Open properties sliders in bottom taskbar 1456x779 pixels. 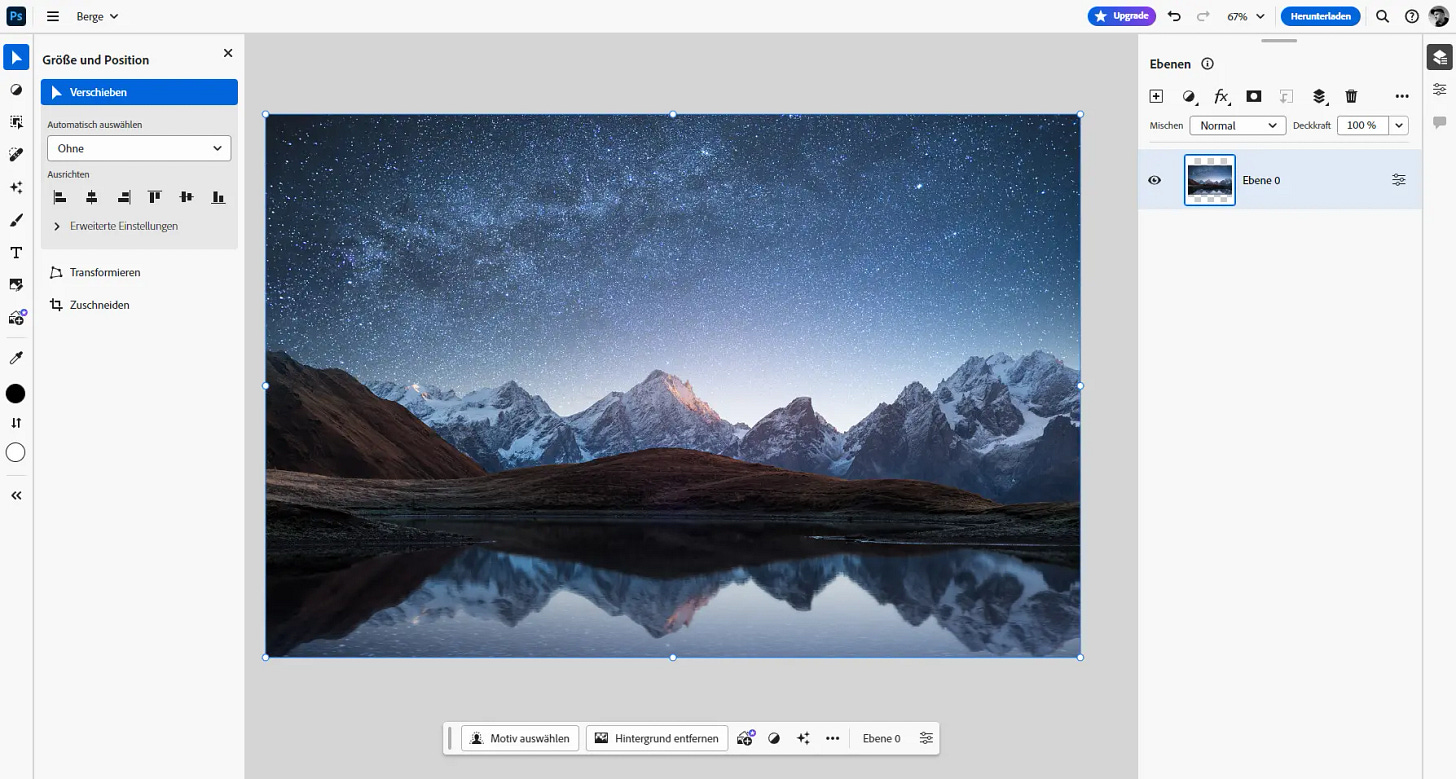pyautogui.click(x=926, y=738)
